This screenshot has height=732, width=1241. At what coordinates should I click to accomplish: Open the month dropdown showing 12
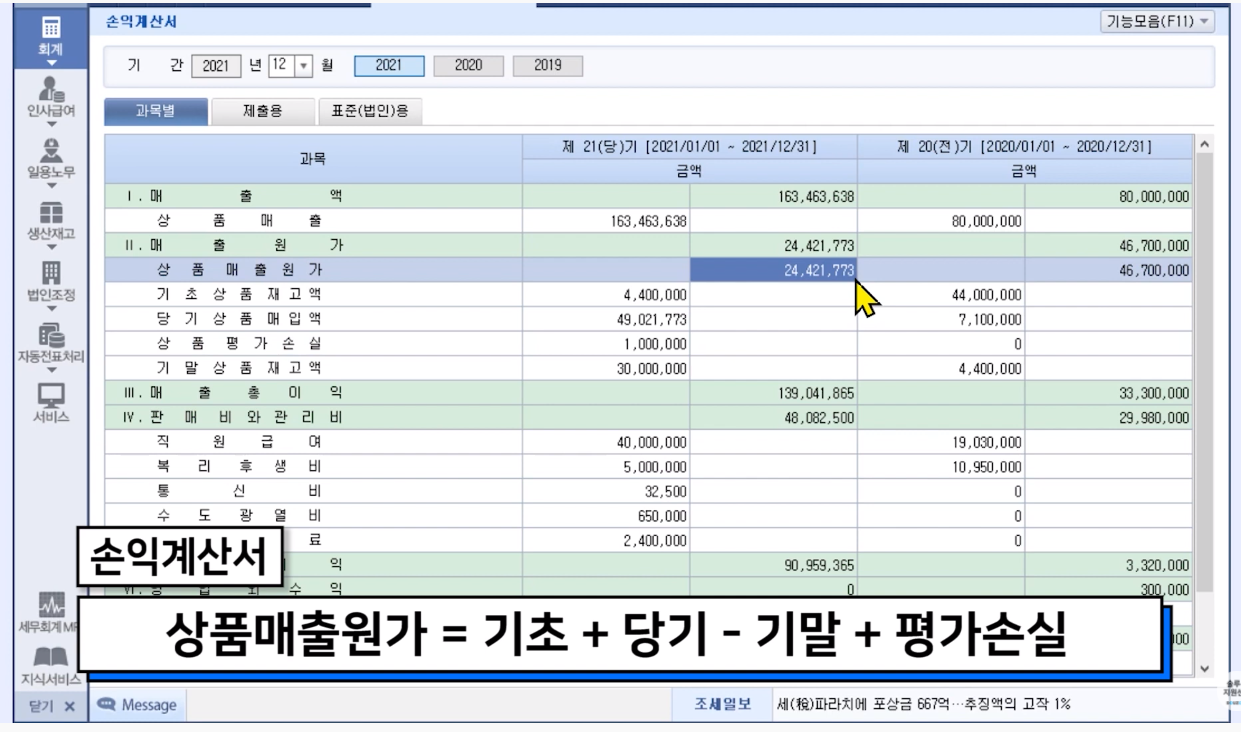tap(304, 66)
